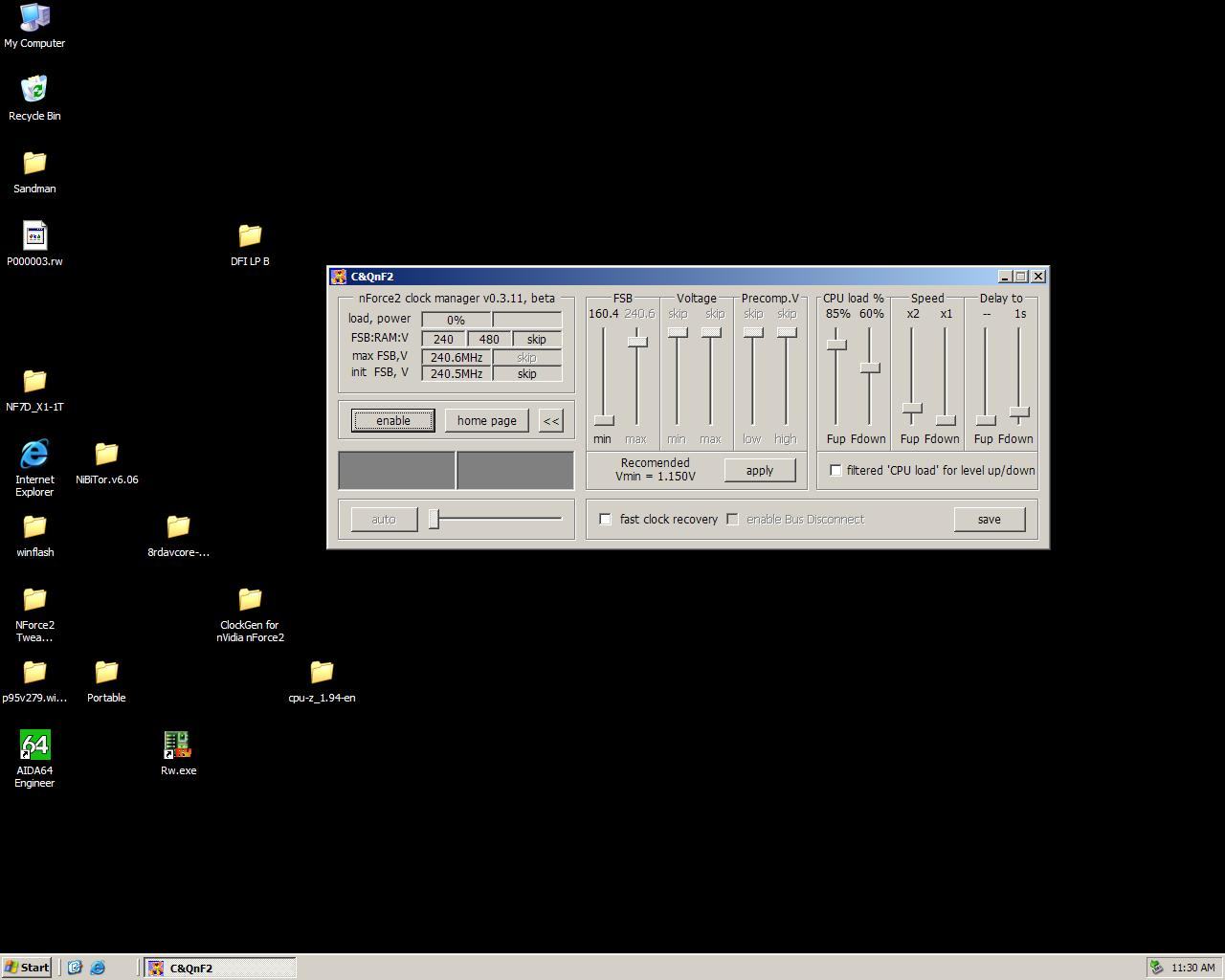Click C&QnF2 taskbar button
Screen dimensions: 1225x980
click(220, 968)
